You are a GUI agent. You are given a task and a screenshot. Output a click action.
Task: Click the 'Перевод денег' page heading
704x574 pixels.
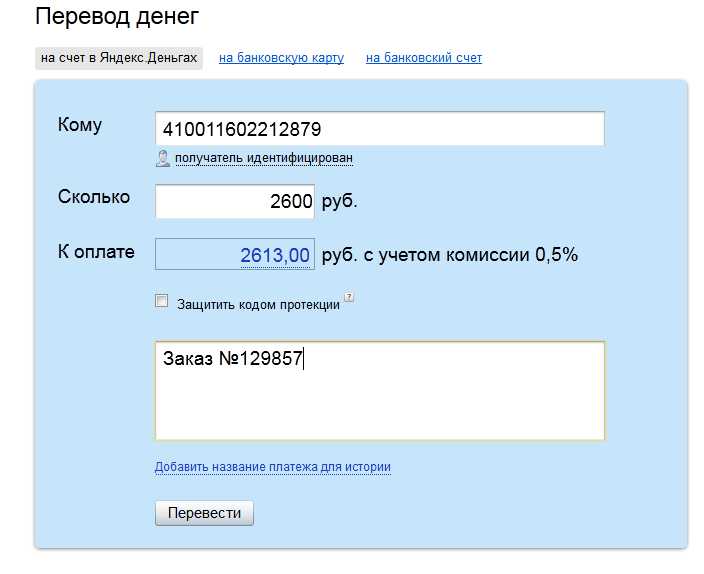coord(117,17)
